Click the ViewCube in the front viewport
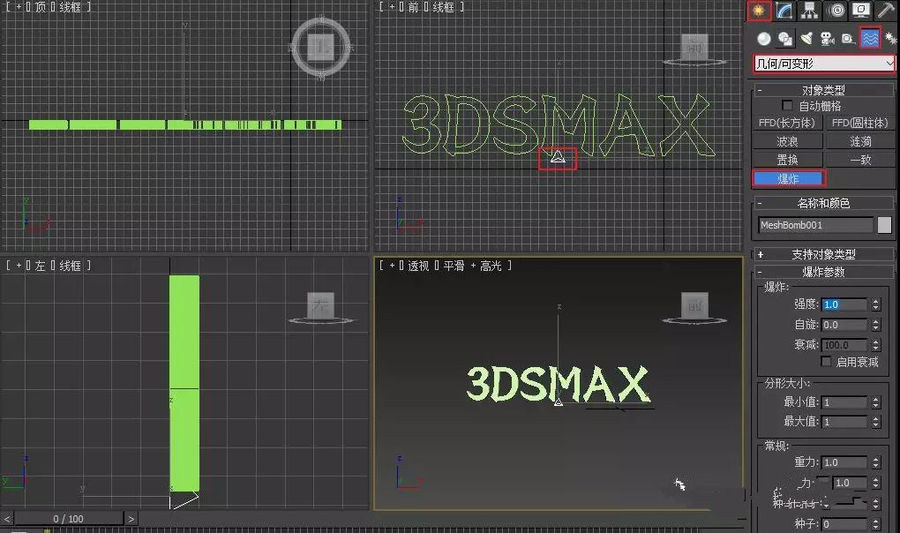Screen dimensions: 900x533 tap(695, 48)
